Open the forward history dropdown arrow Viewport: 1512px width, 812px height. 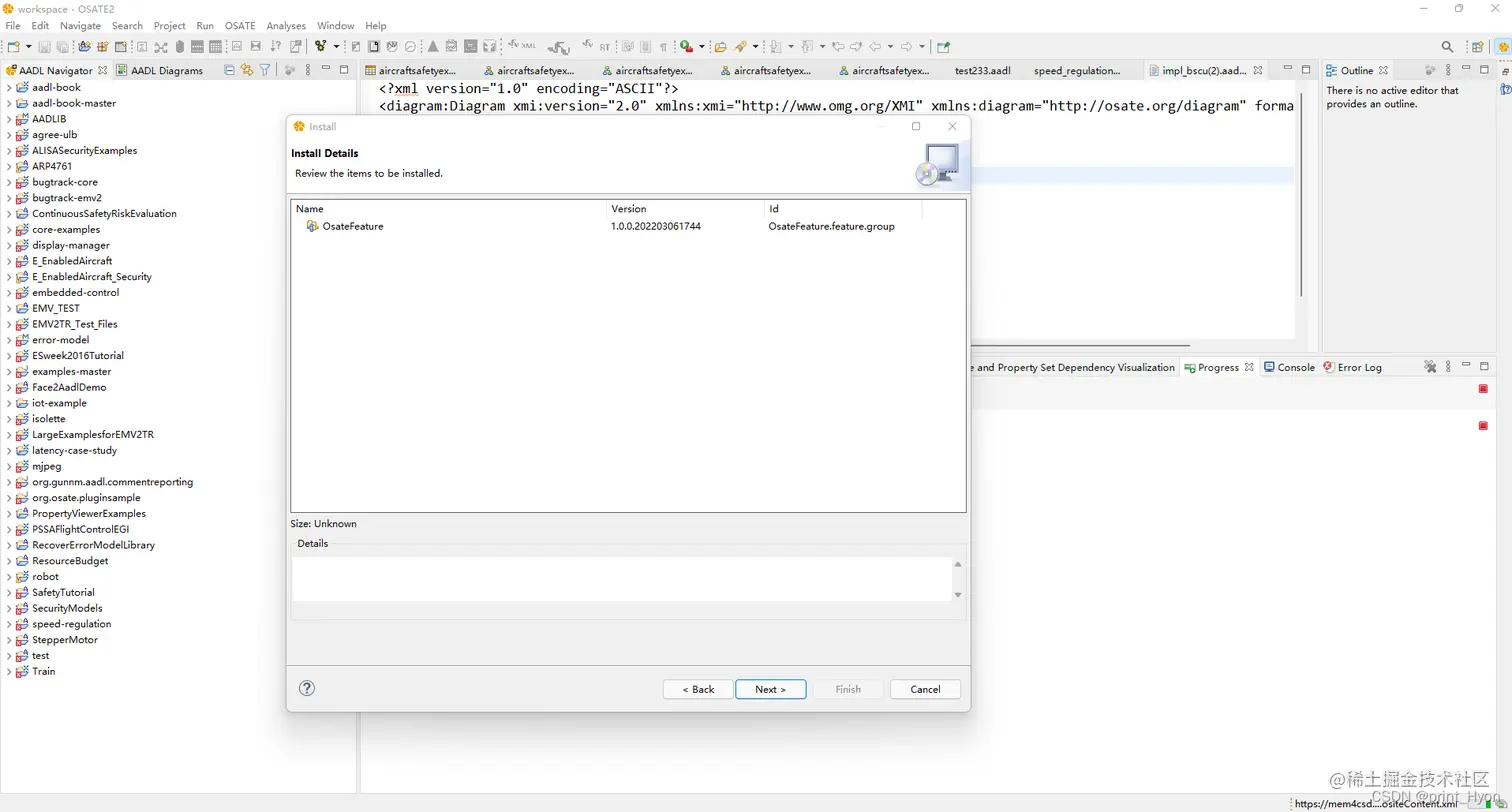921,47
